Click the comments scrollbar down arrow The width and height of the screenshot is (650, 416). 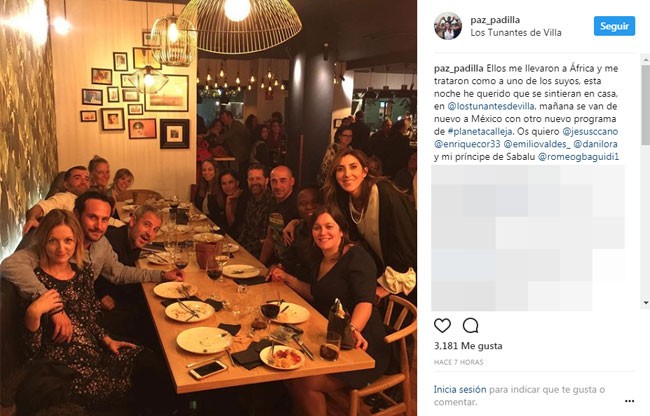646,303
